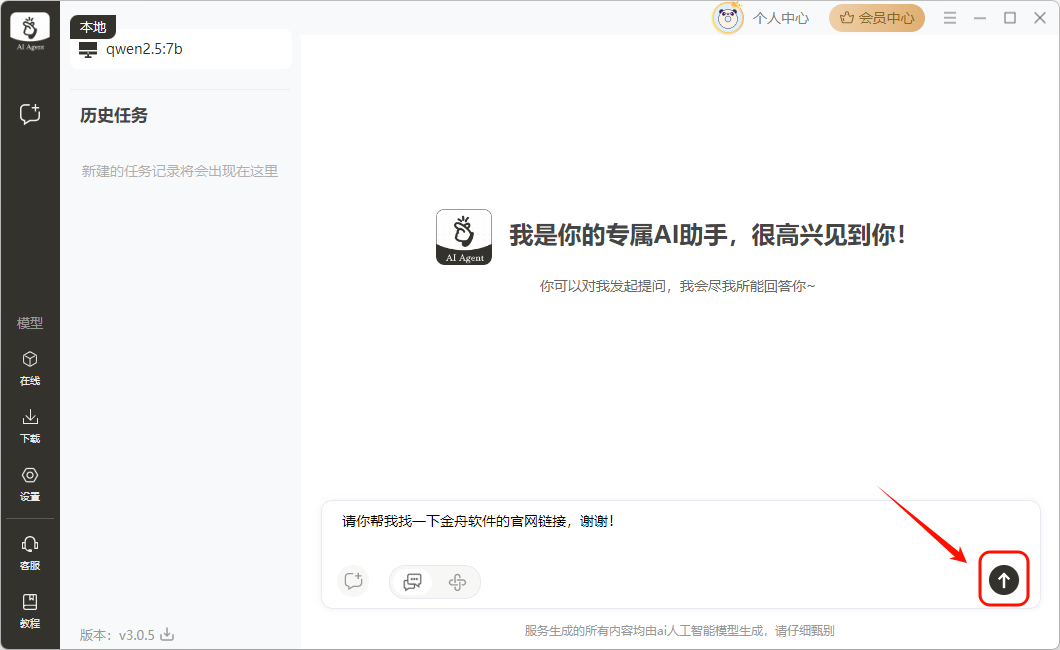Select the qwen2.5:7b local model

(143, 49)
